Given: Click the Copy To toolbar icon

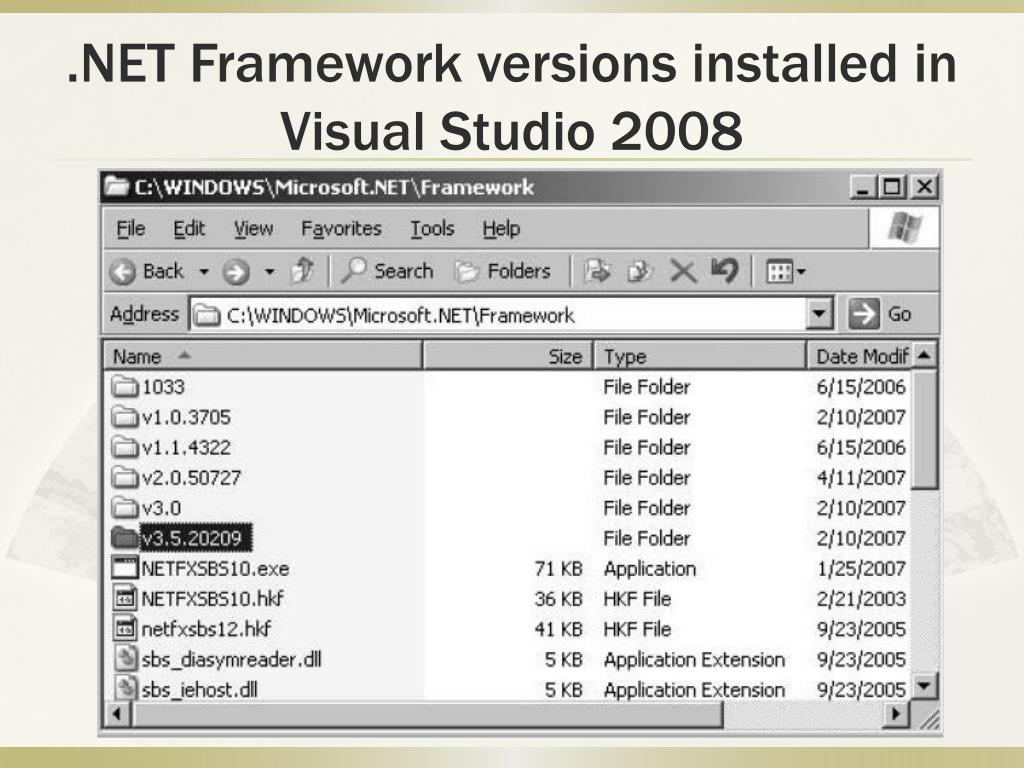Looking at the screenshot, I should [640, 271].
